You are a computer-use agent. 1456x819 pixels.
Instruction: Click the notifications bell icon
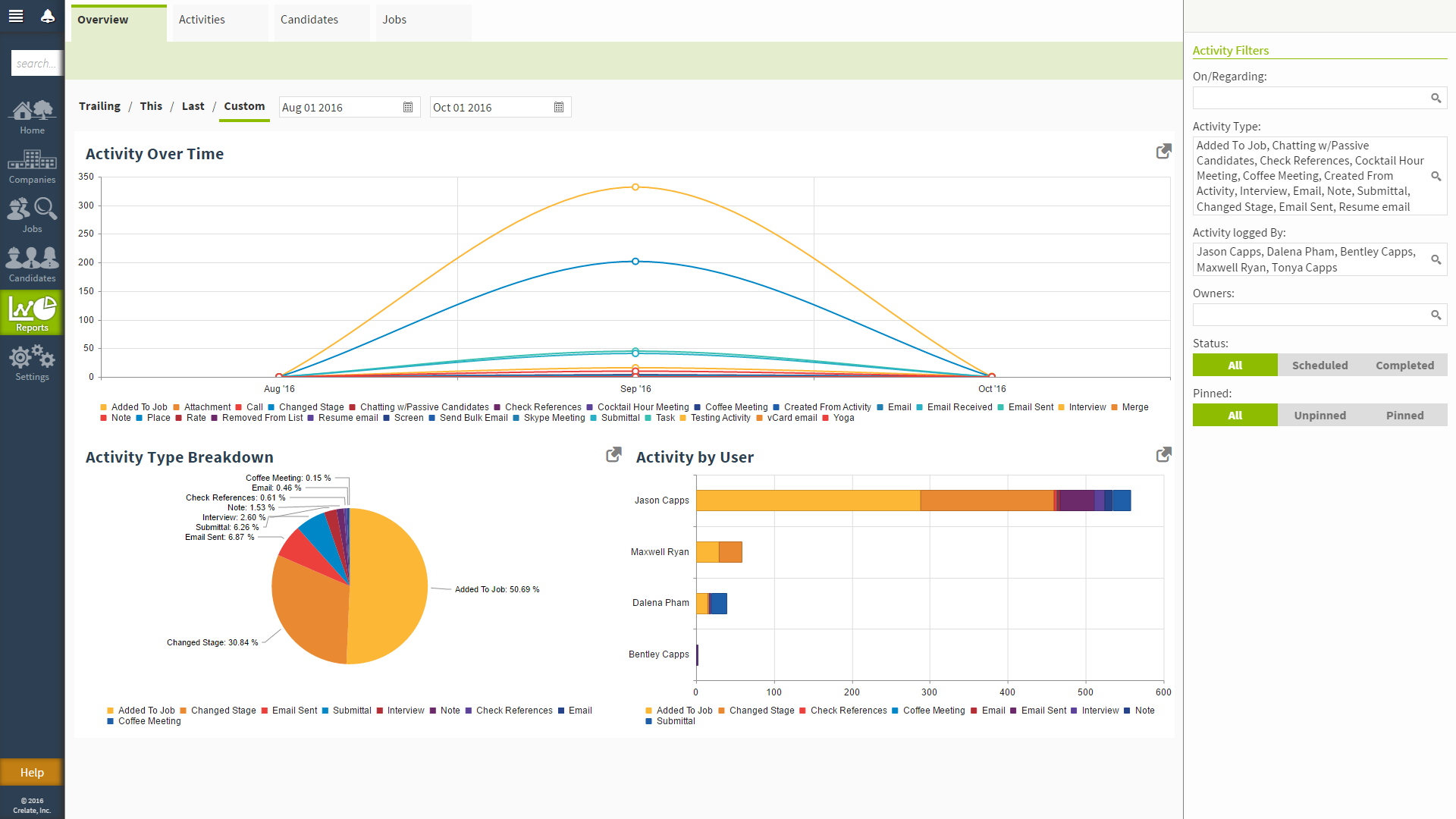click(48, 16)
